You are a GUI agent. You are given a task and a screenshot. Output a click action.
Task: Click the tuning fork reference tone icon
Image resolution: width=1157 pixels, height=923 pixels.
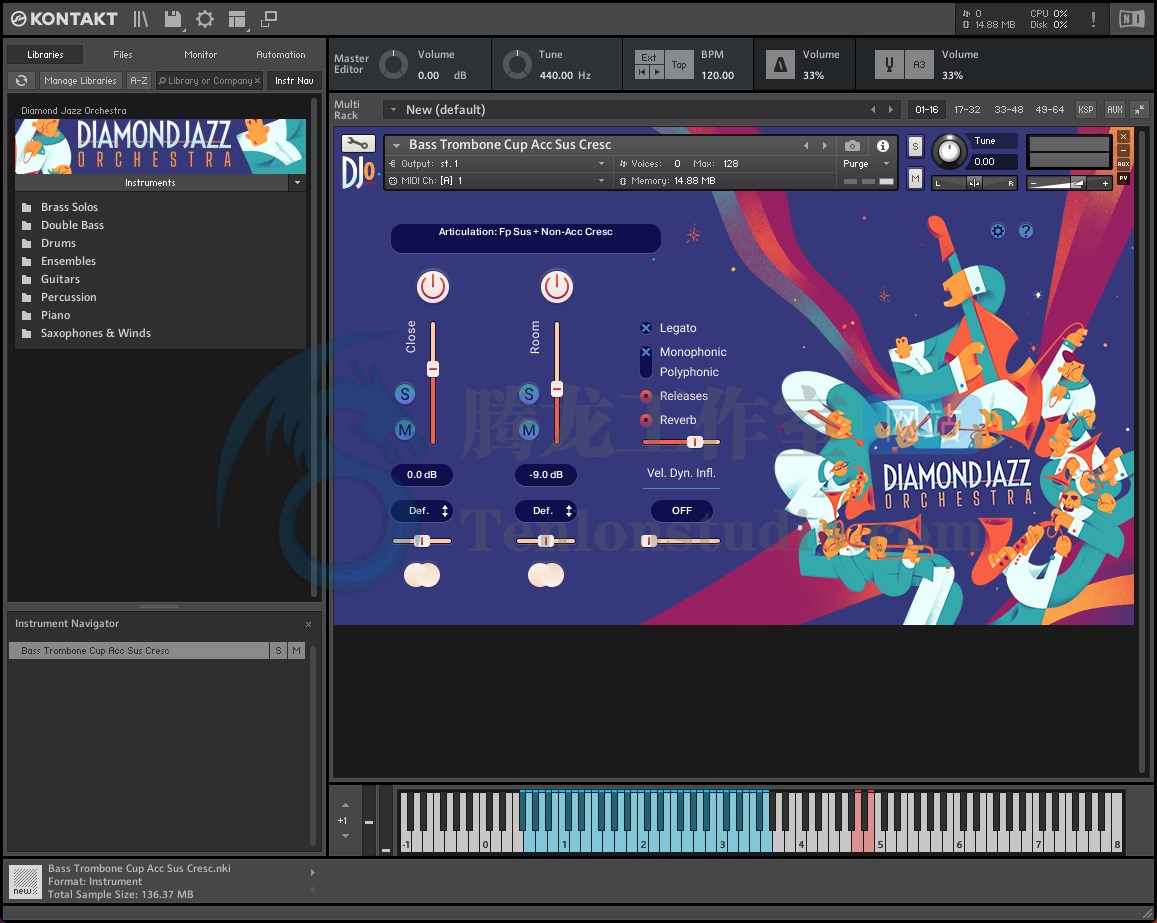889,65
